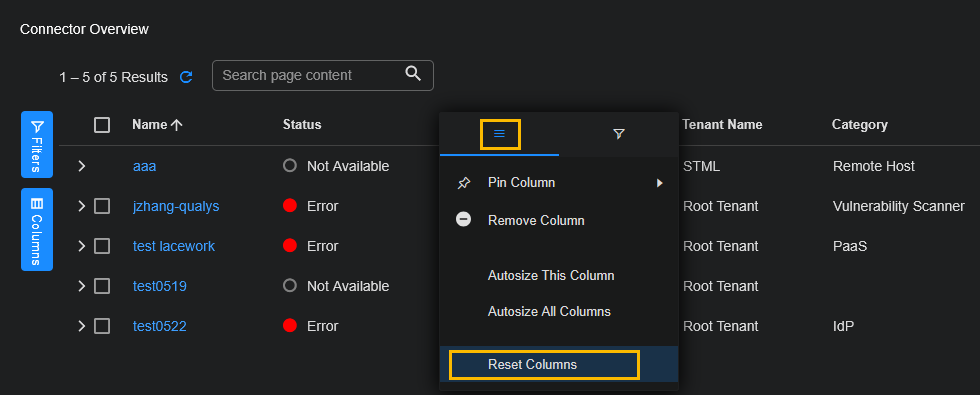Click the Not Available circle icon for aaa

pos(289,166)
